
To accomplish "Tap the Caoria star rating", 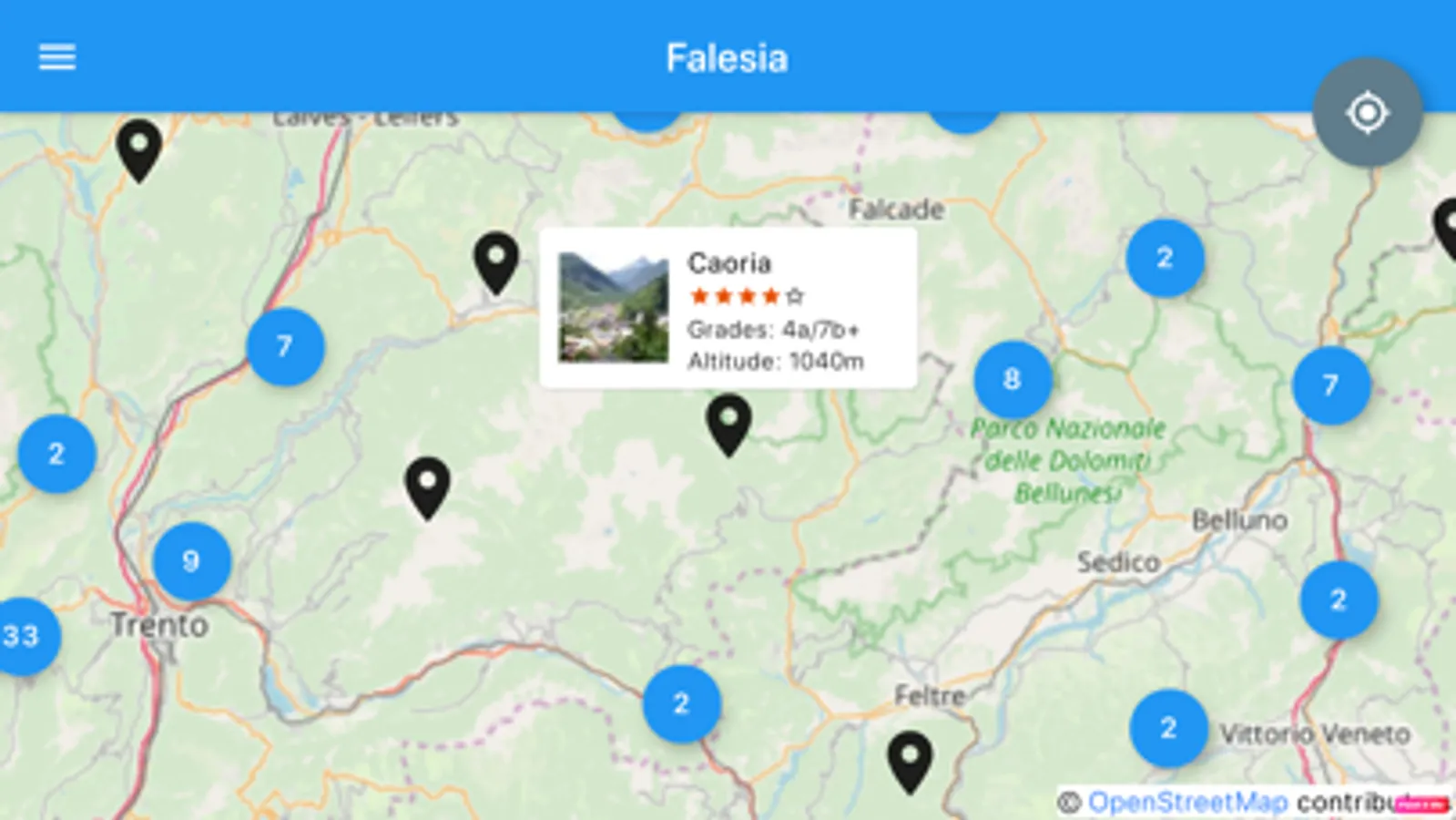I will coord(747,296).
